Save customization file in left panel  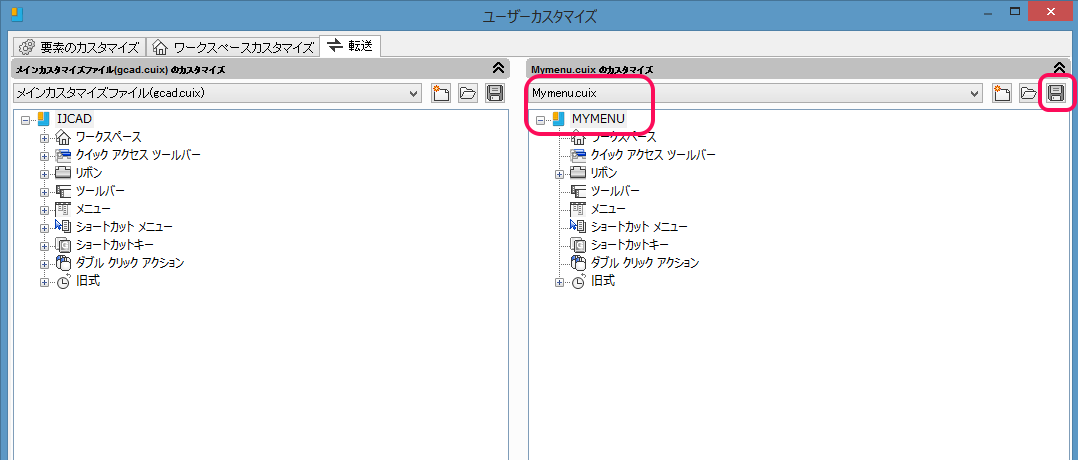pyautogui.click(x=494, y=93)
